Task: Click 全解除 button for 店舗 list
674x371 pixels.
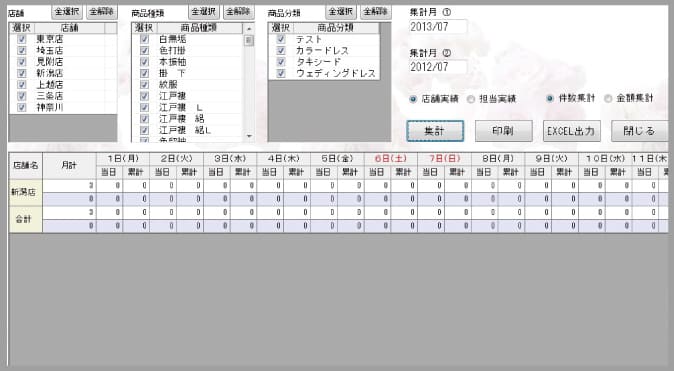Action: [x=102, y=12]
